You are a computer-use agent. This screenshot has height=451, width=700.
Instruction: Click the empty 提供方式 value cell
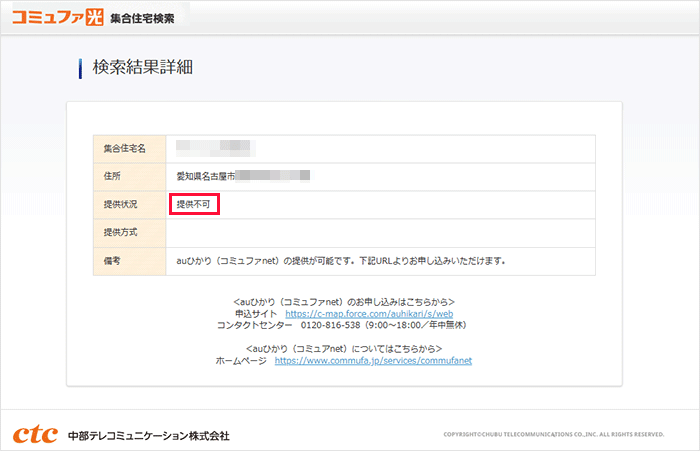380,232
